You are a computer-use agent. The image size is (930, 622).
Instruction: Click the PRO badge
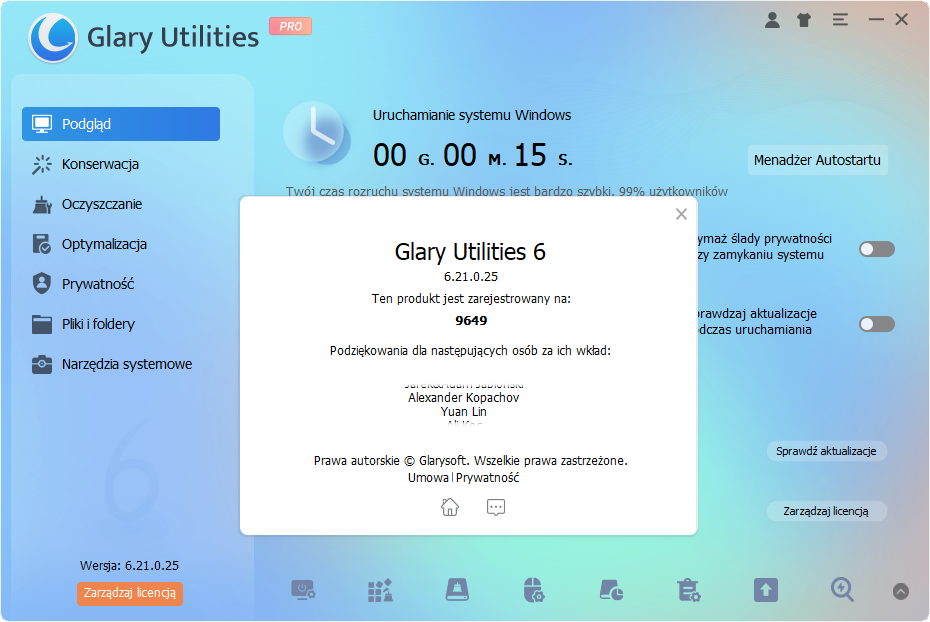coord(290,26)
